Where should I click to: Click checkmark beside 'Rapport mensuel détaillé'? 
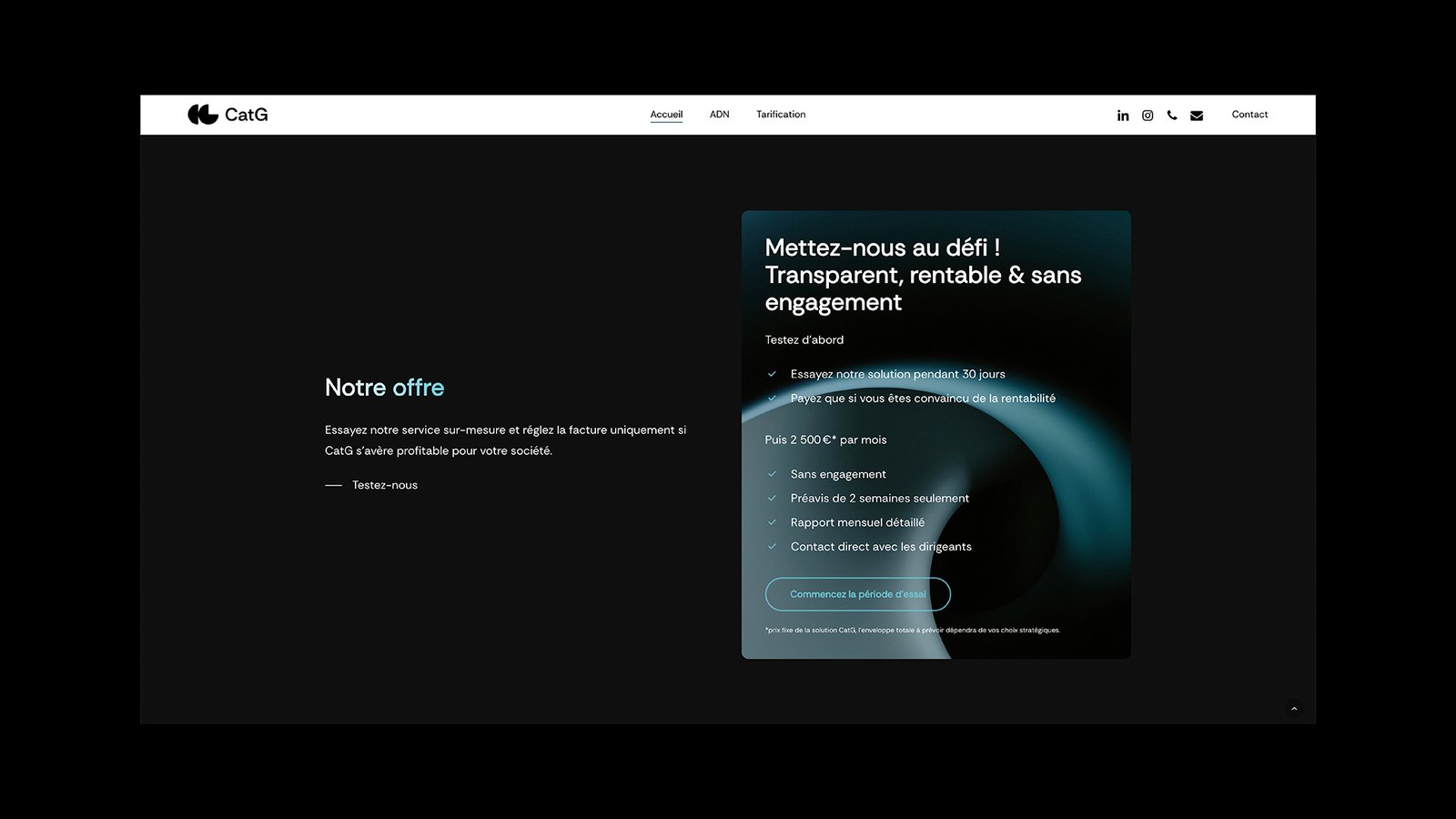772,522
